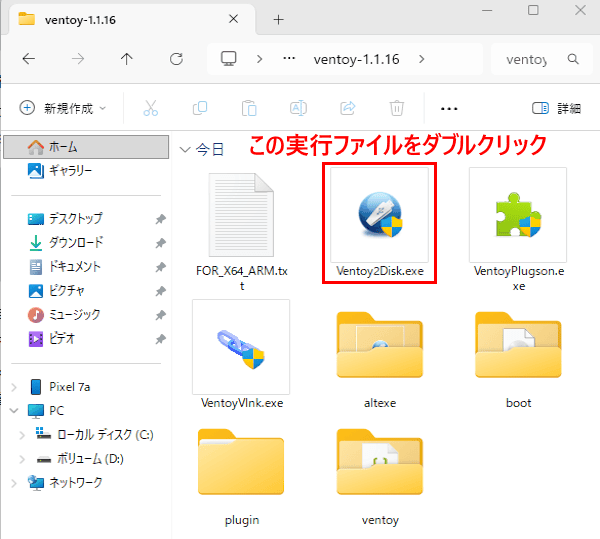Collapse the 今日 group
The image size is (600, 539).
tap(185, 149)
